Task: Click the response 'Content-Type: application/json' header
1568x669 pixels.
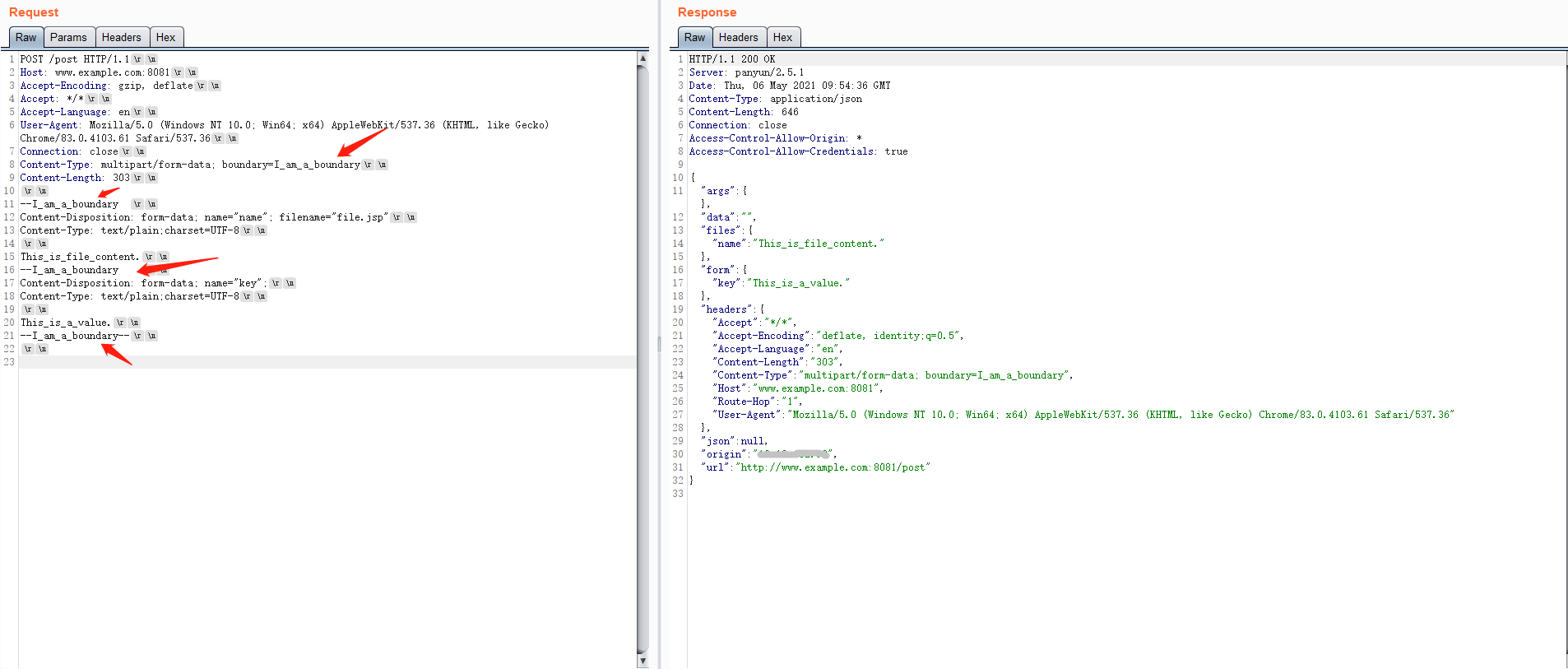Action: (x=776, y=99)
